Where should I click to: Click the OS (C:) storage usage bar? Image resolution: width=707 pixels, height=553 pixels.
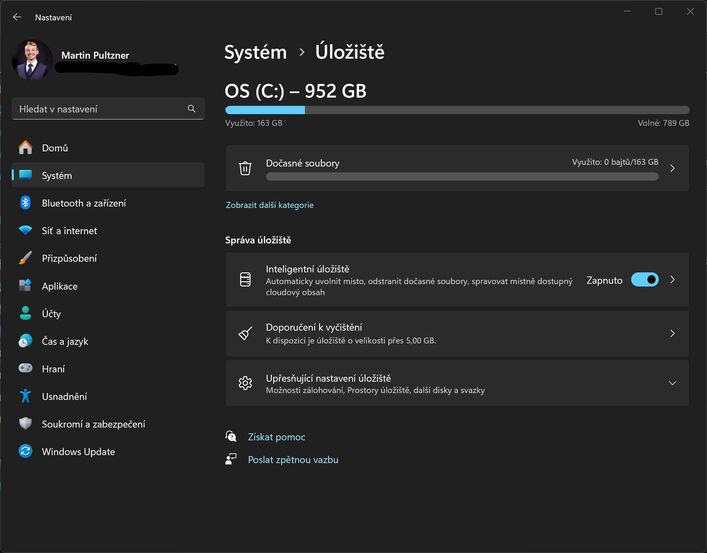457,110
